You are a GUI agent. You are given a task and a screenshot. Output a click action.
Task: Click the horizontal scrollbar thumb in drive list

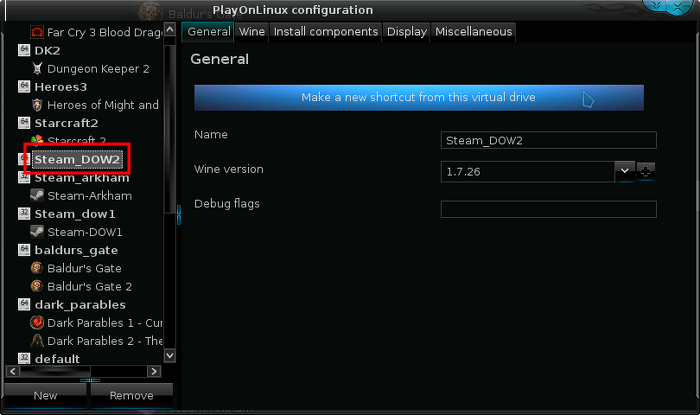[x=55, y=371]
